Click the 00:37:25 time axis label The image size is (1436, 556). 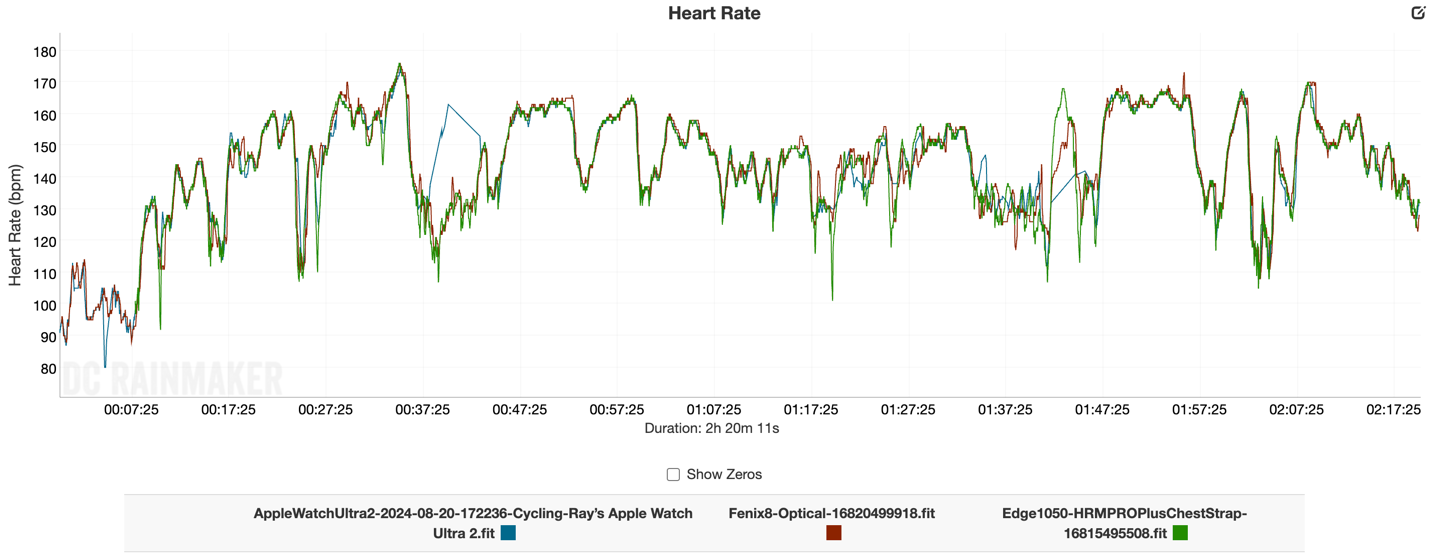(422, 410)
